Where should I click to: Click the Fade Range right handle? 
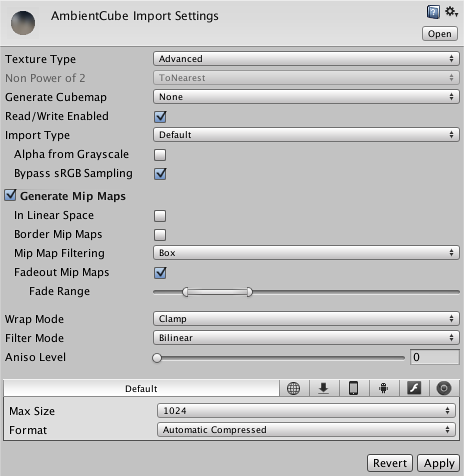(250, 292)
